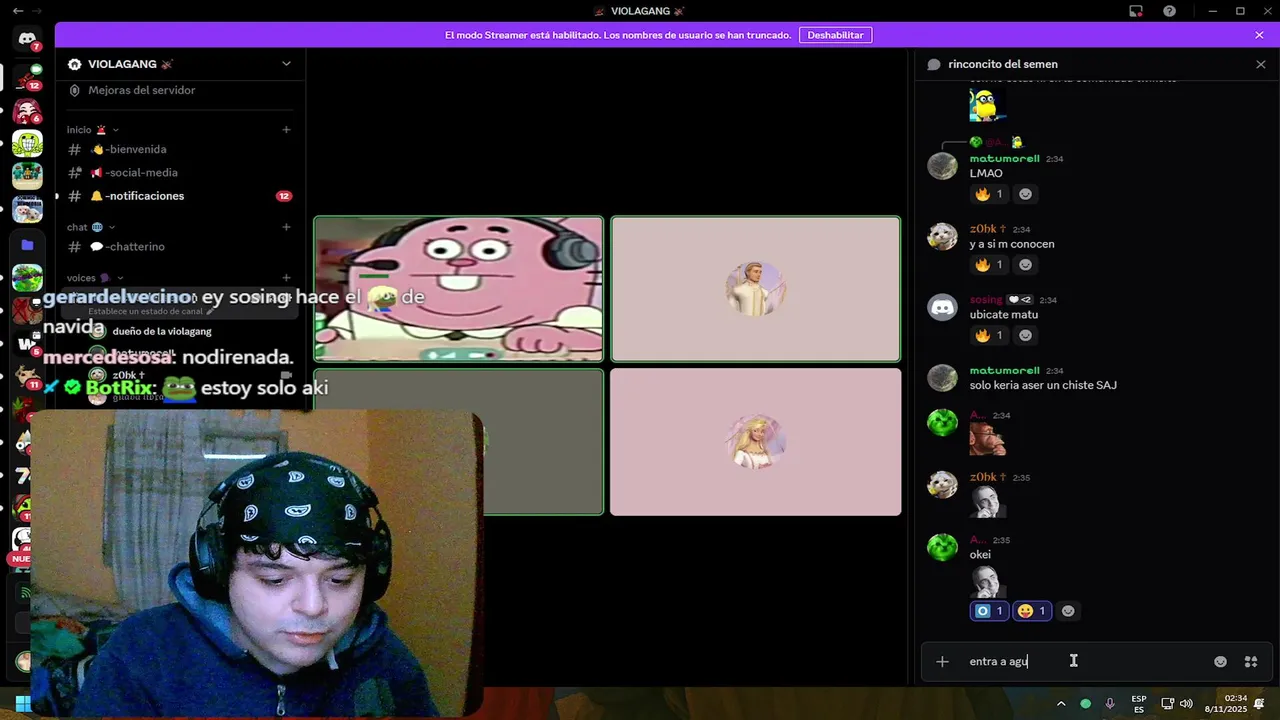Select the top-right participant tile
Viewport: 1280px width, 720px height.
click(756, 289)
